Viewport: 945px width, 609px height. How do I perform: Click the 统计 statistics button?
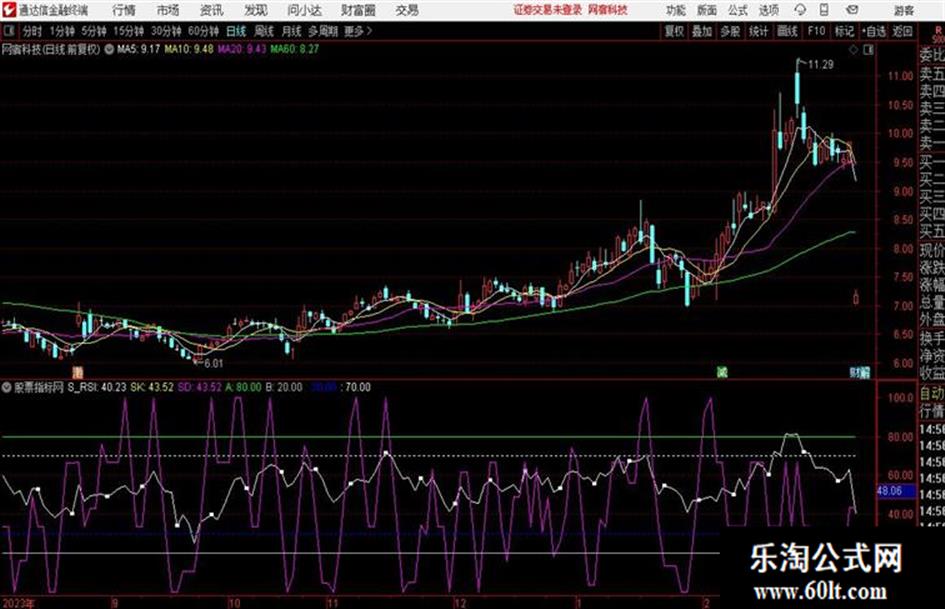(x=758, y=31)
